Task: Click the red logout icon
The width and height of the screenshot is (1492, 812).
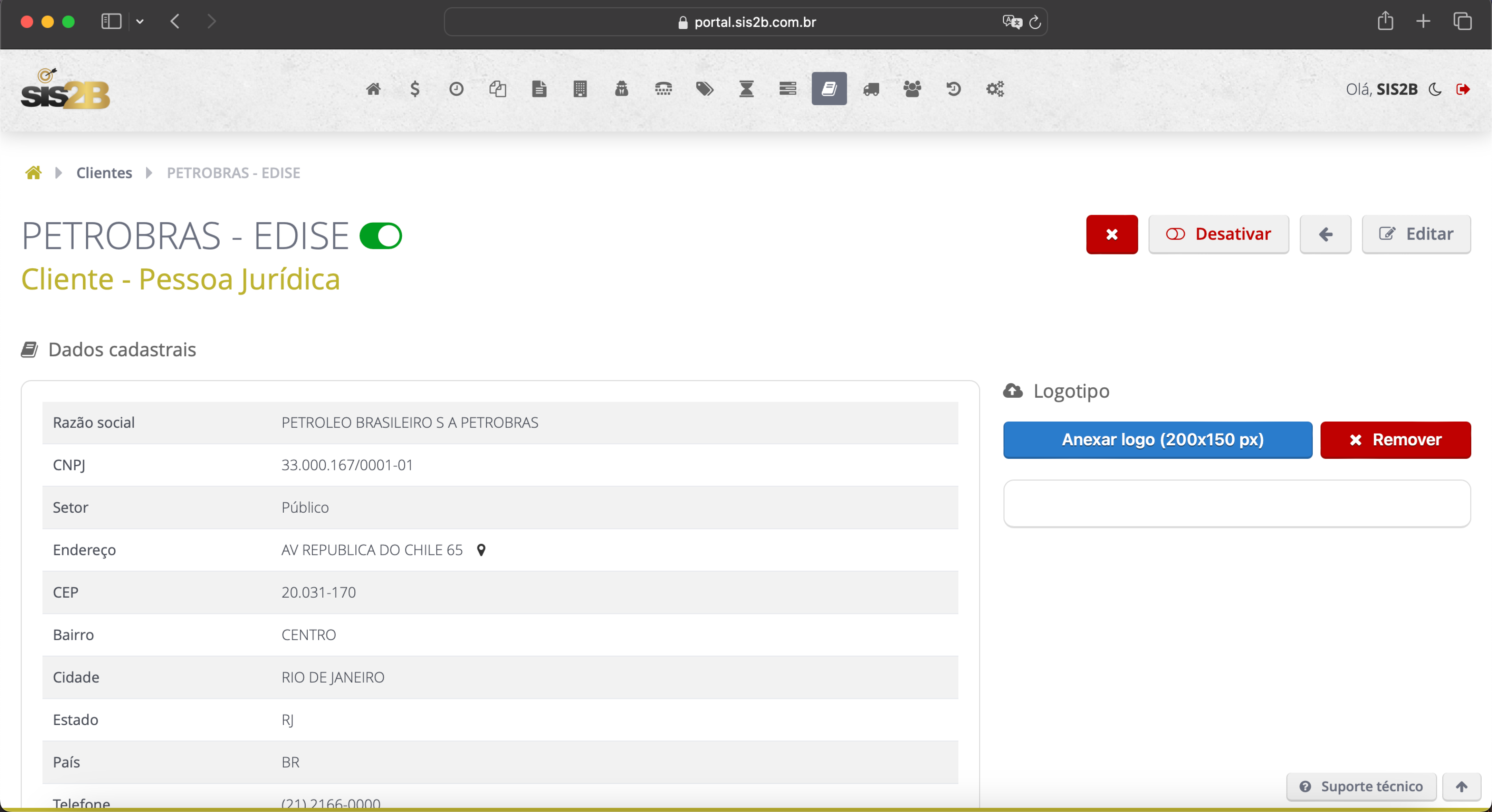Action: click(1463, 89)
